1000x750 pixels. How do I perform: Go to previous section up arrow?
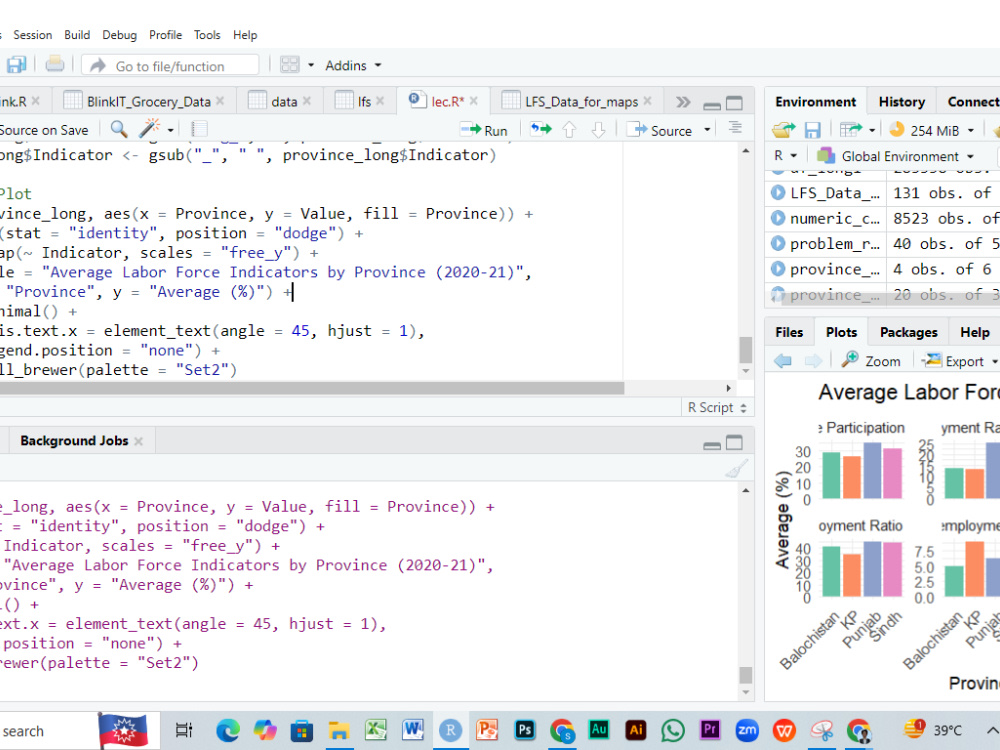coord(570,131)
